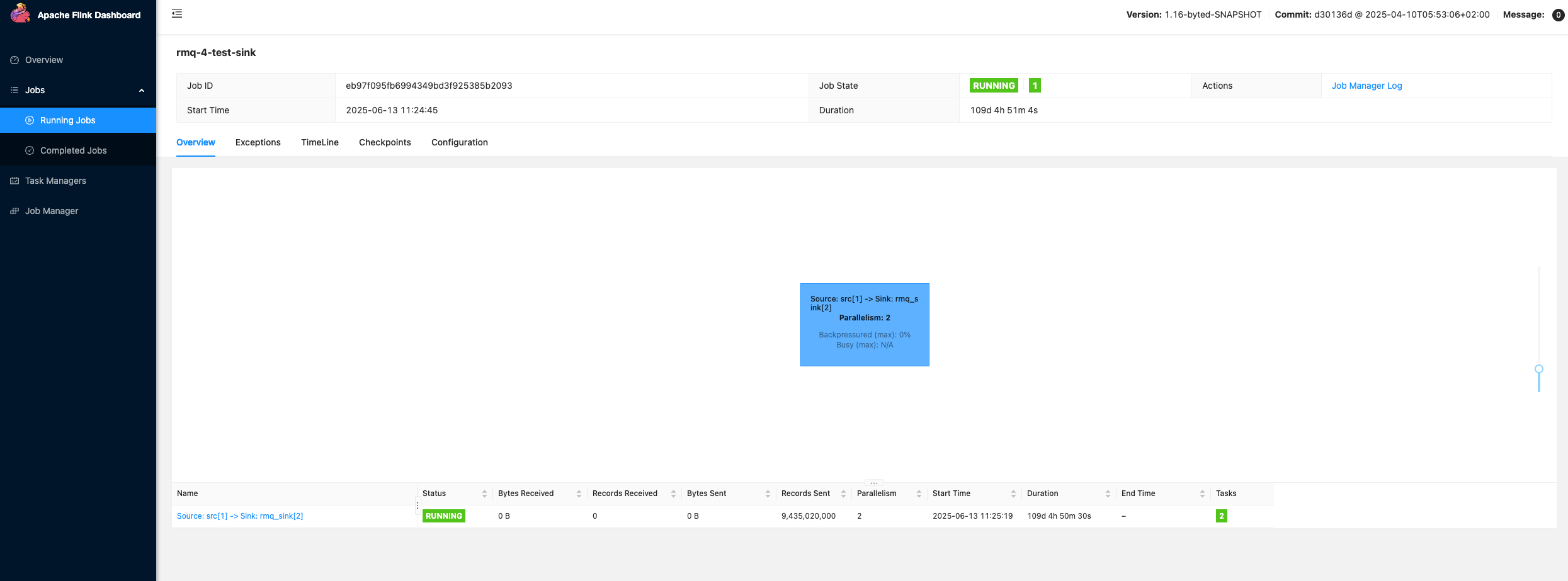Viewport: 1568px width, 581px height.
Task: Click the Jobs list icon in sidebar
Action: [14, 90]
